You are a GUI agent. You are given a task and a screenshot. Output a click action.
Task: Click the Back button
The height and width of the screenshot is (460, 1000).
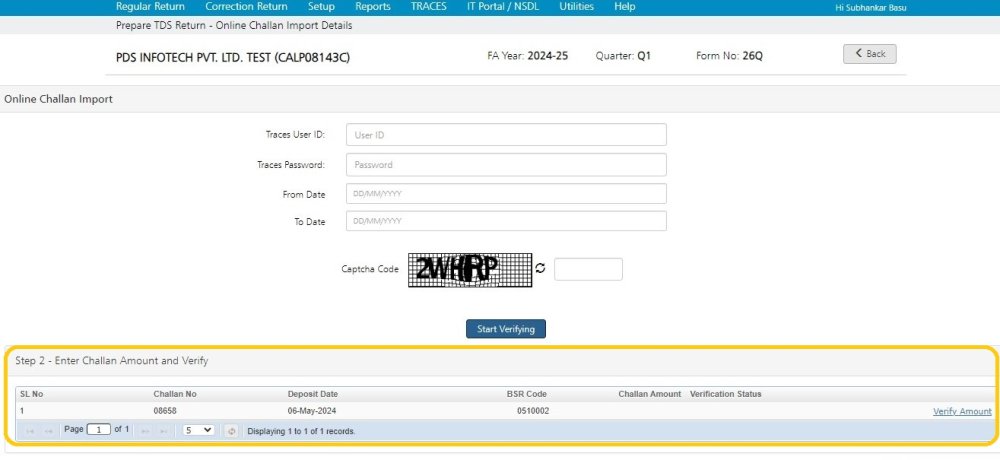(869, 54)
